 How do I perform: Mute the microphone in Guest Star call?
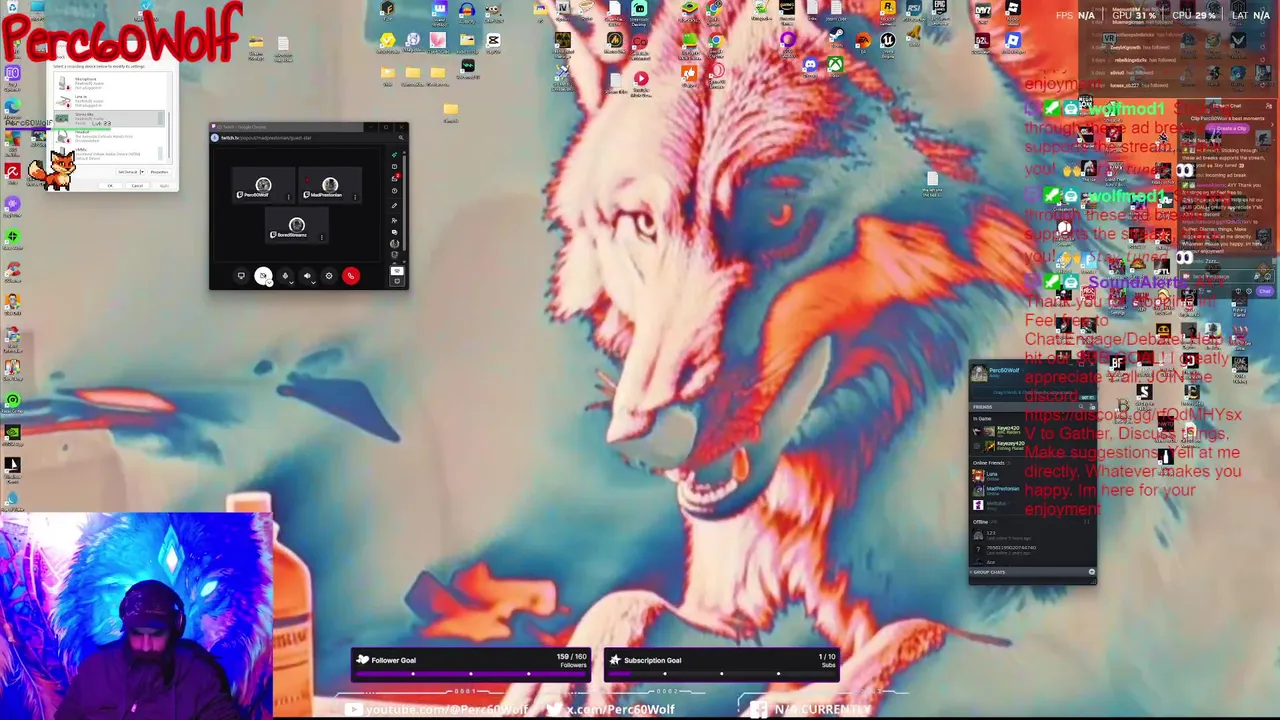pyautogui.click(x=285, y=276)
